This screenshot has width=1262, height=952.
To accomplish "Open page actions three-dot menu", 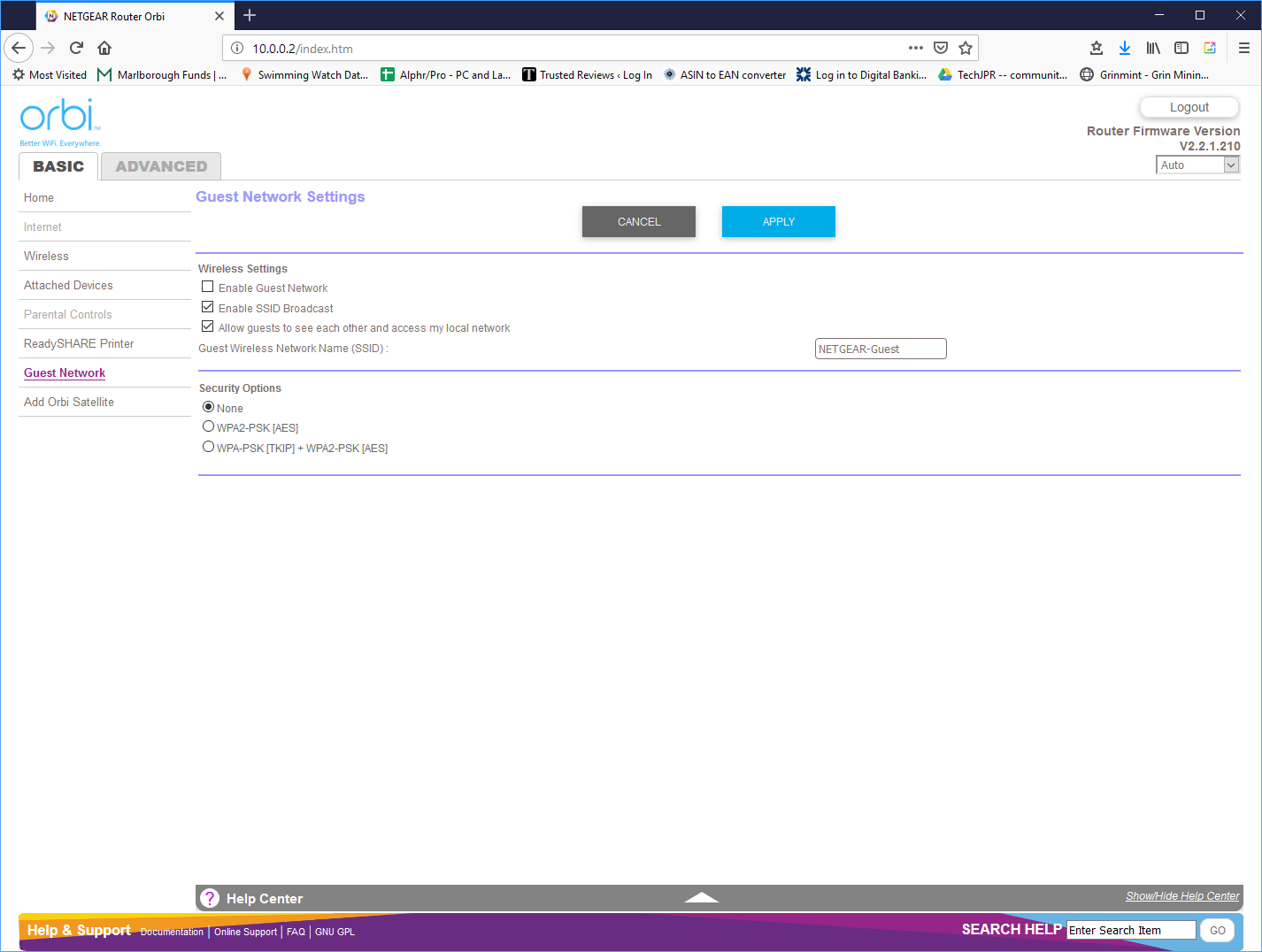I will (916, 48).
